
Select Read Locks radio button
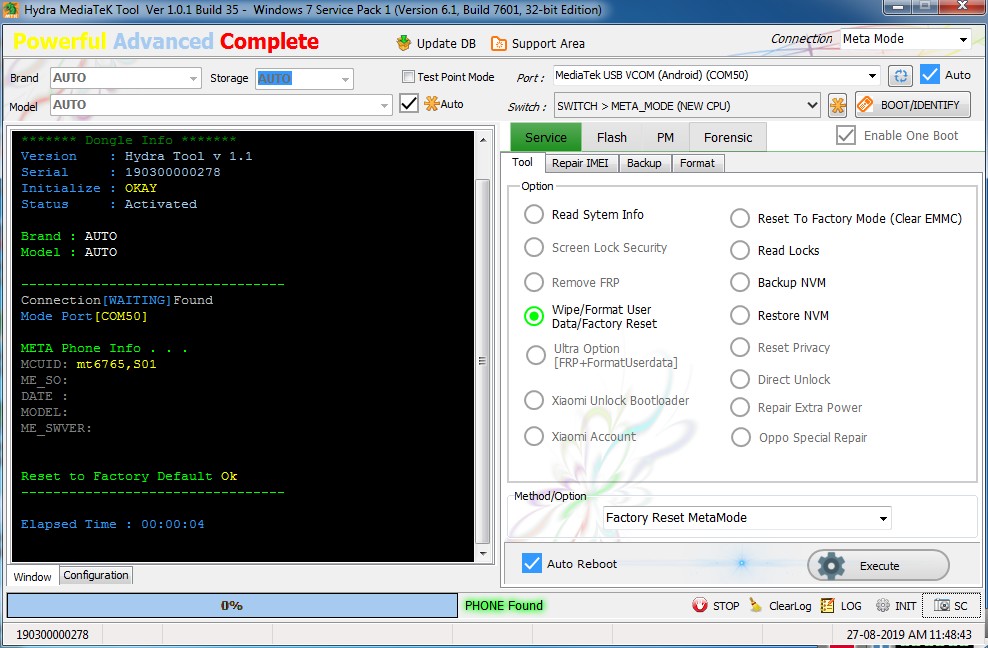coord(740,250)
